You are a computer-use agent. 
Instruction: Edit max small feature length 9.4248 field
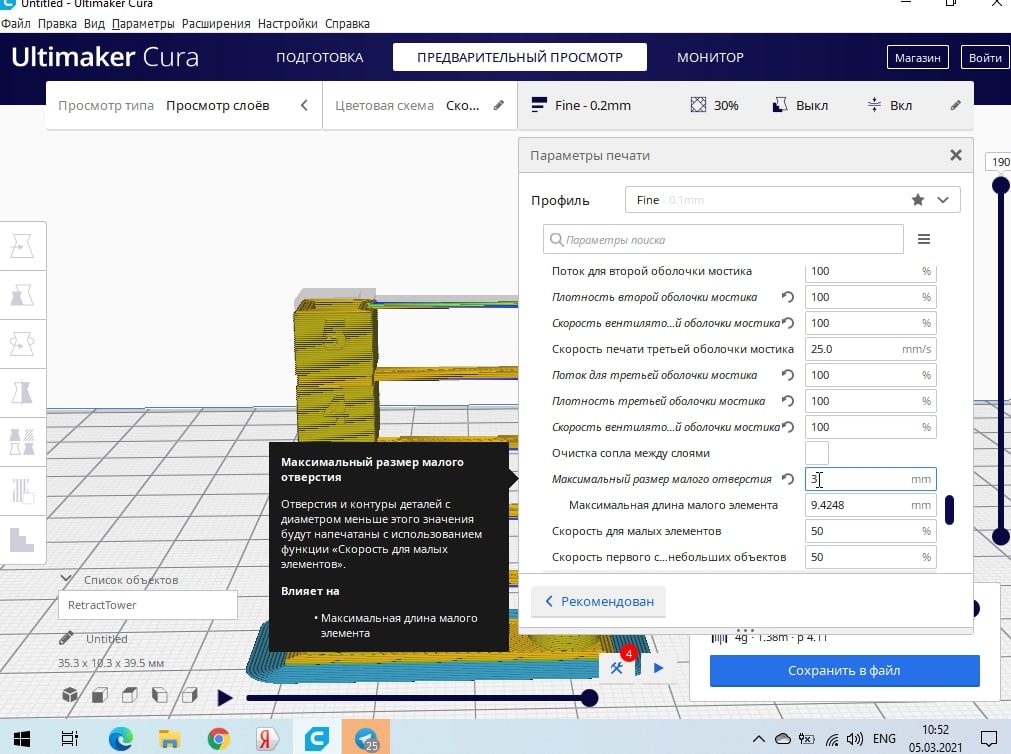(870, 505)
